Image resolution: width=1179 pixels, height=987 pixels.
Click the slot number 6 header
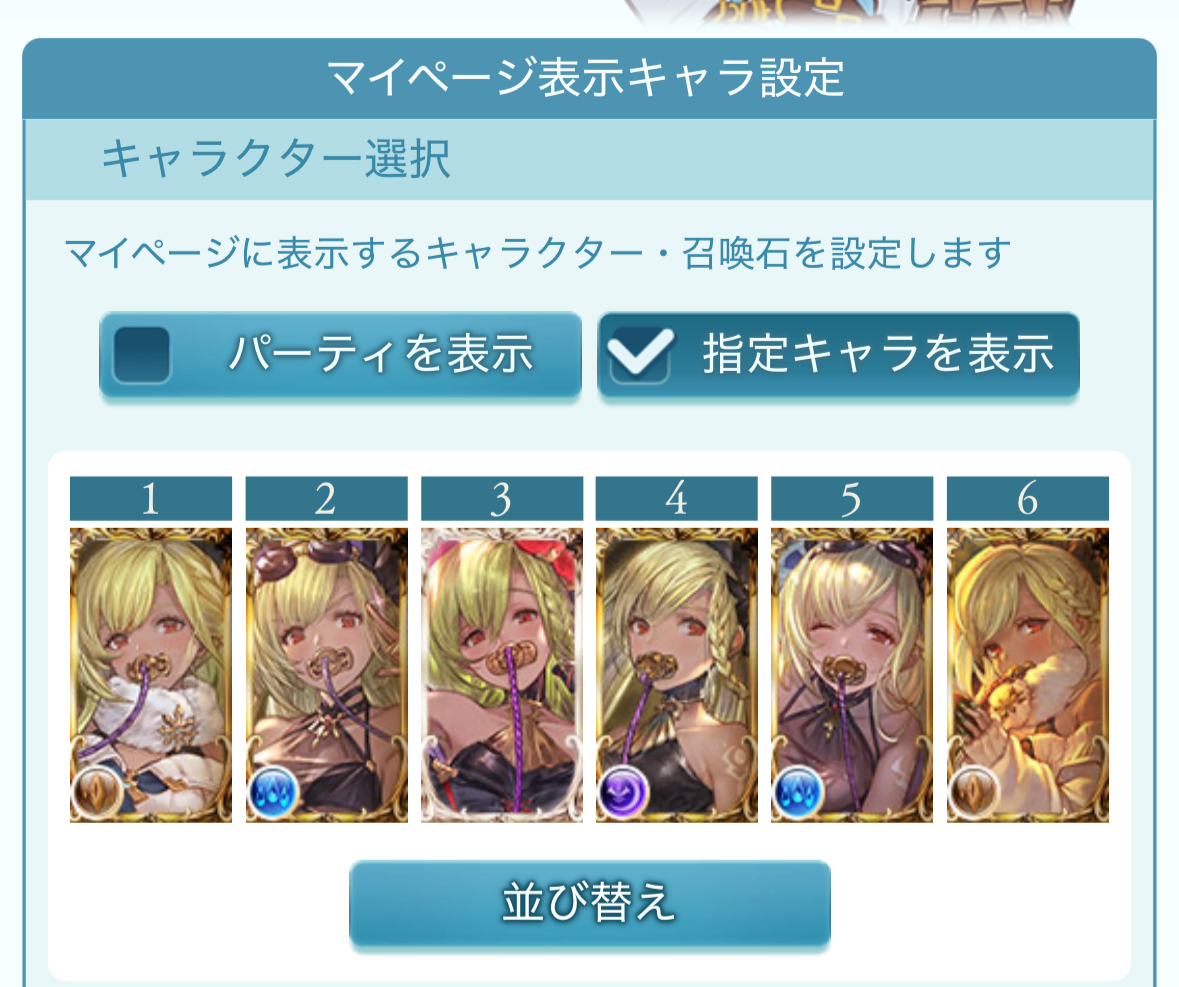(1028, 498)
